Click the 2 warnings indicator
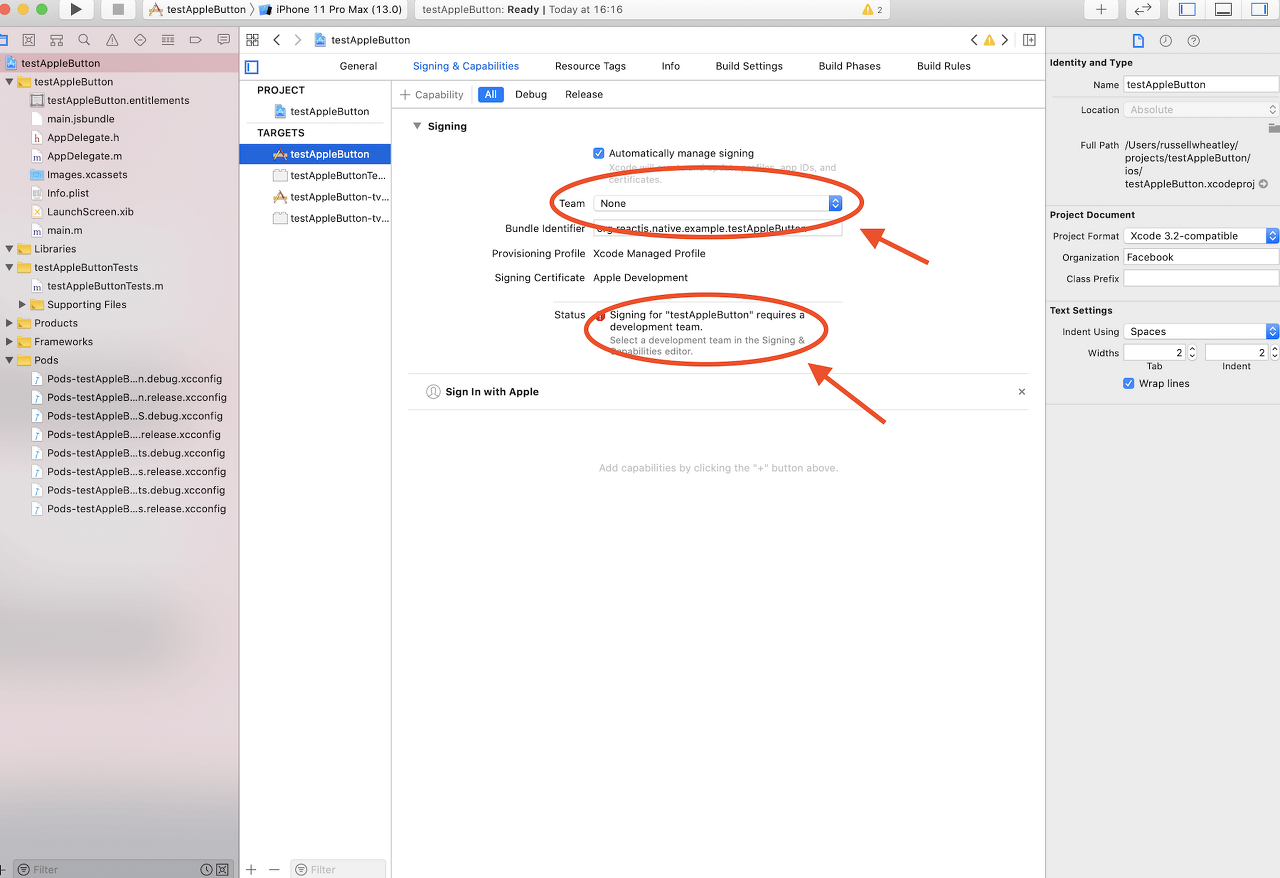The image size is (1280, 878). point(872,10)
